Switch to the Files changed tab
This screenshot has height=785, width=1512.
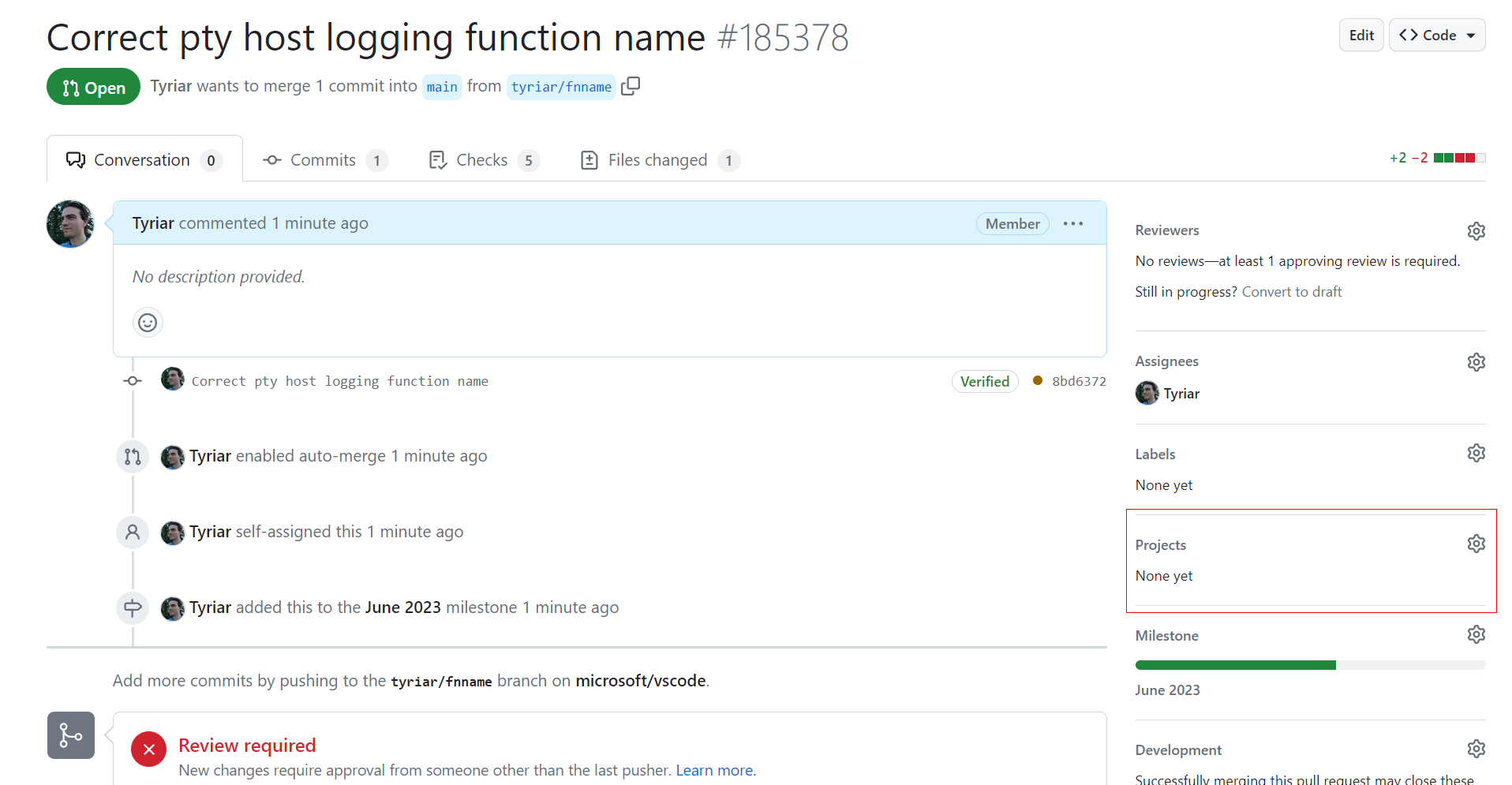pos(657,159)
